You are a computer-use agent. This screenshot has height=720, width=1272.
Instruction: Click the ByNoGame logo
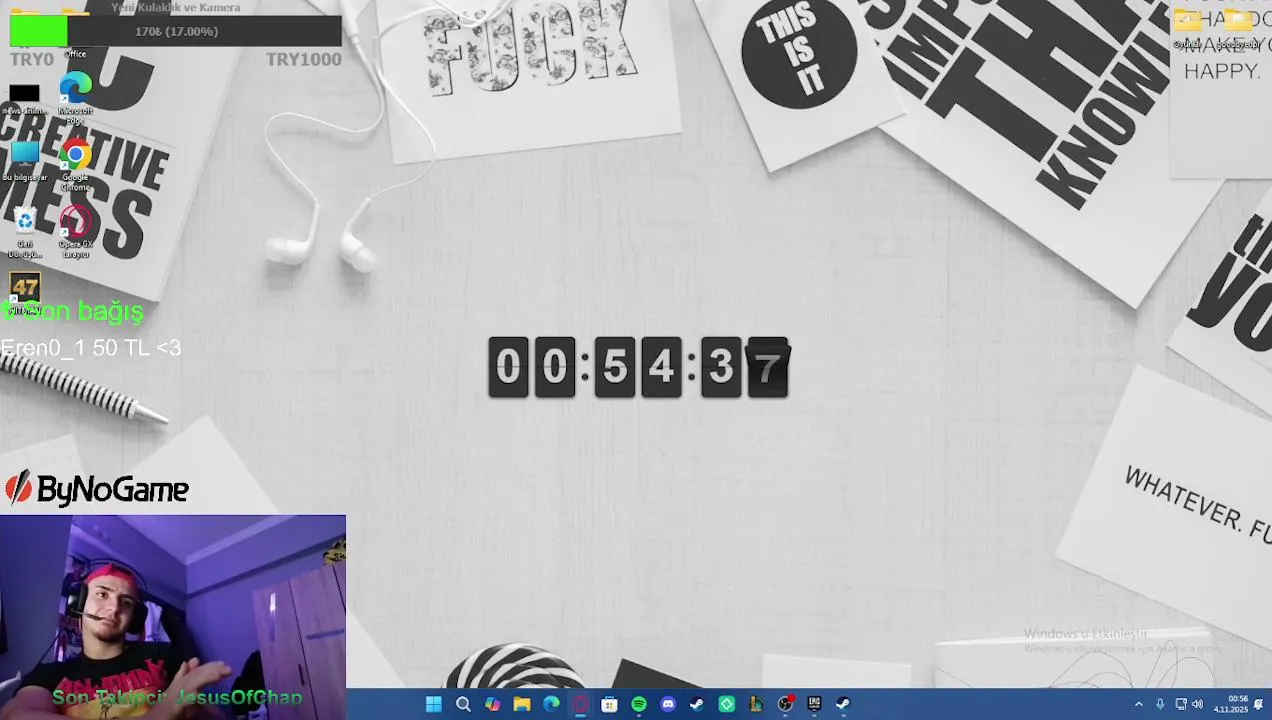click(97, 489)
